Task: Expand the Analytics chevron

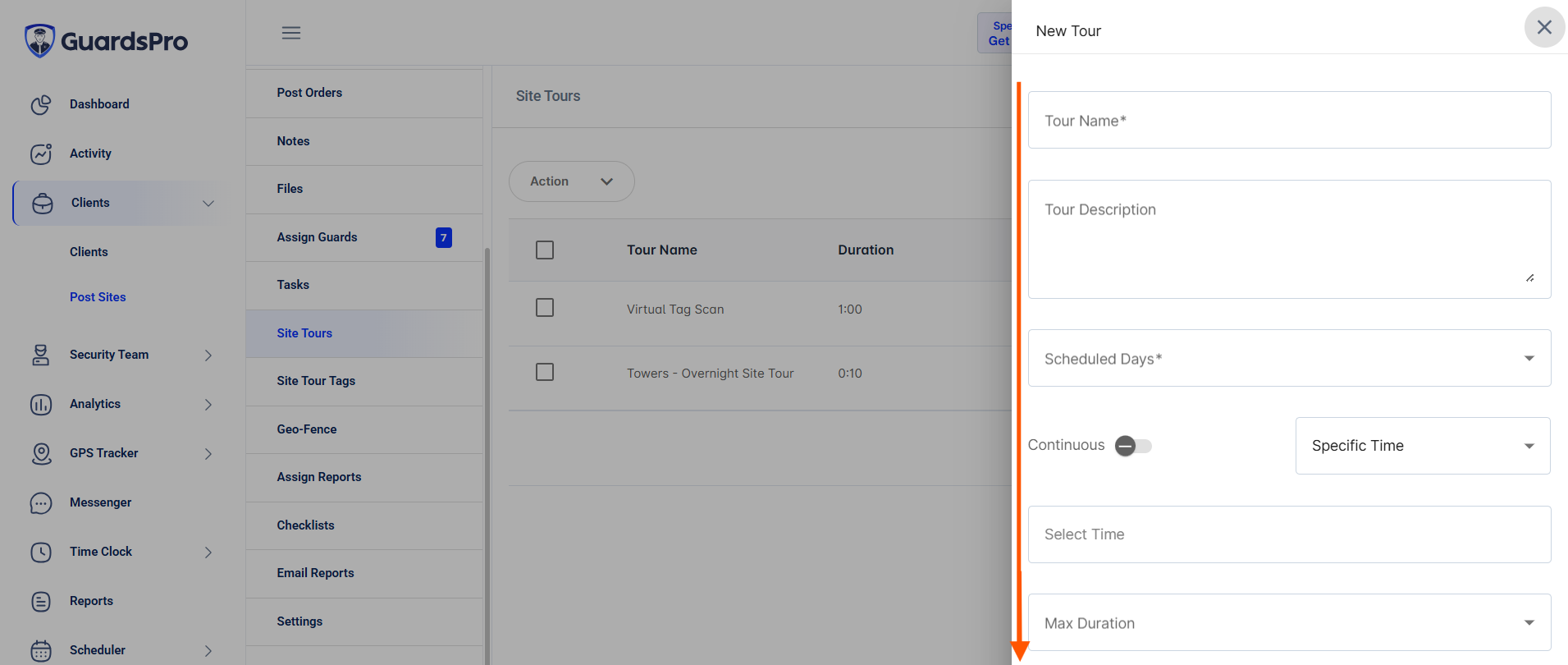Action: click(208, 405)
